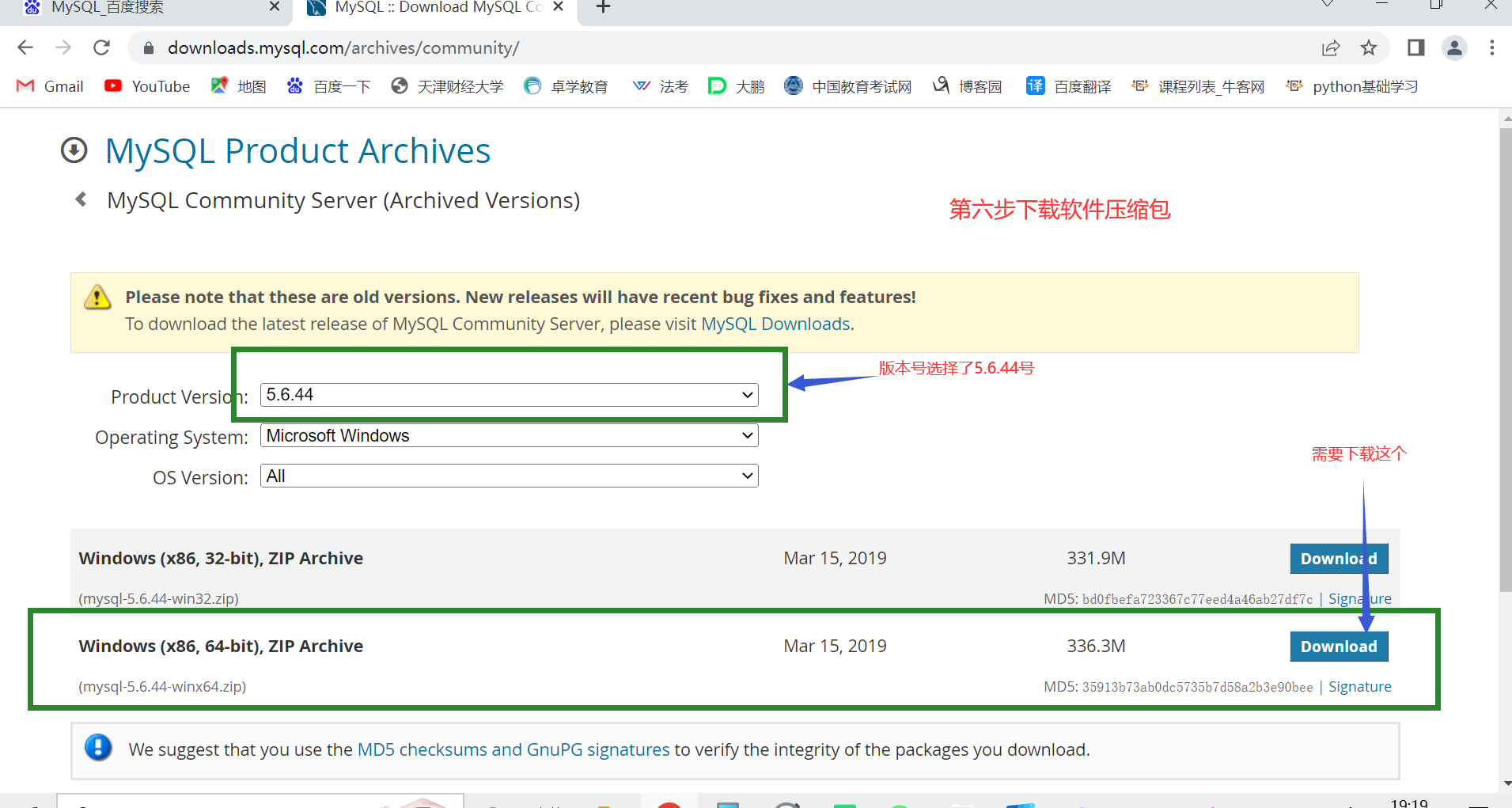Open MD5 checksums and GnuPG signatures link
Screen dimensions: 1512x808
coord(513,750)
